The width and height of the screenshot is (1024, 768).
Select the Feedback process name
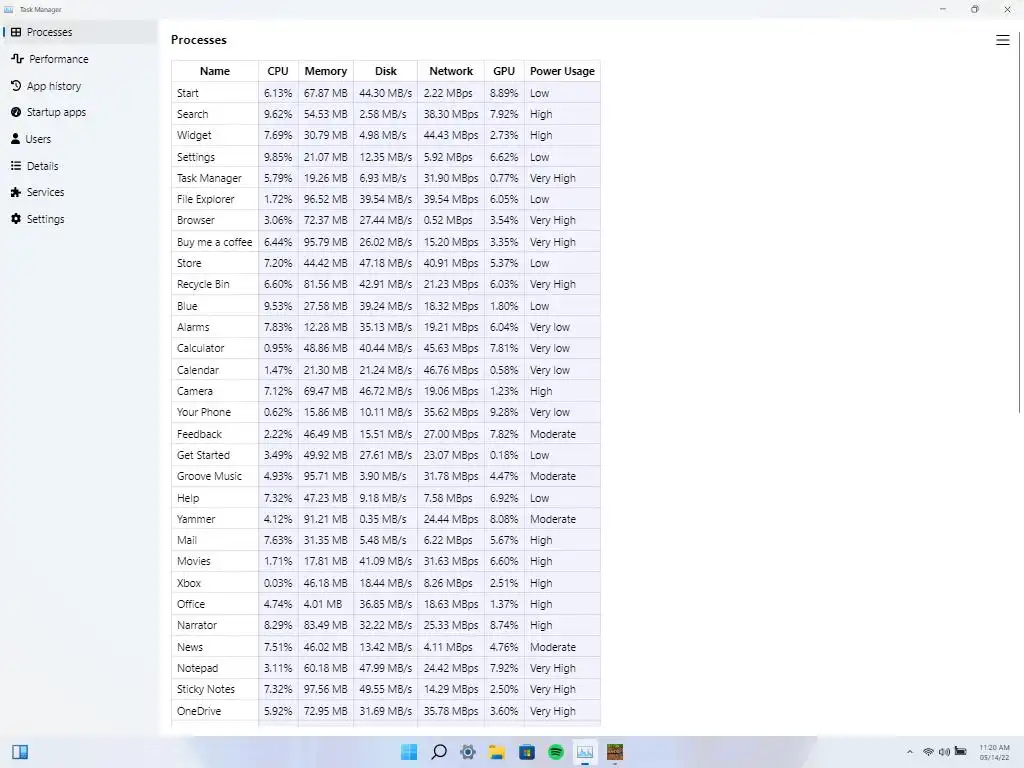point(199,434)
